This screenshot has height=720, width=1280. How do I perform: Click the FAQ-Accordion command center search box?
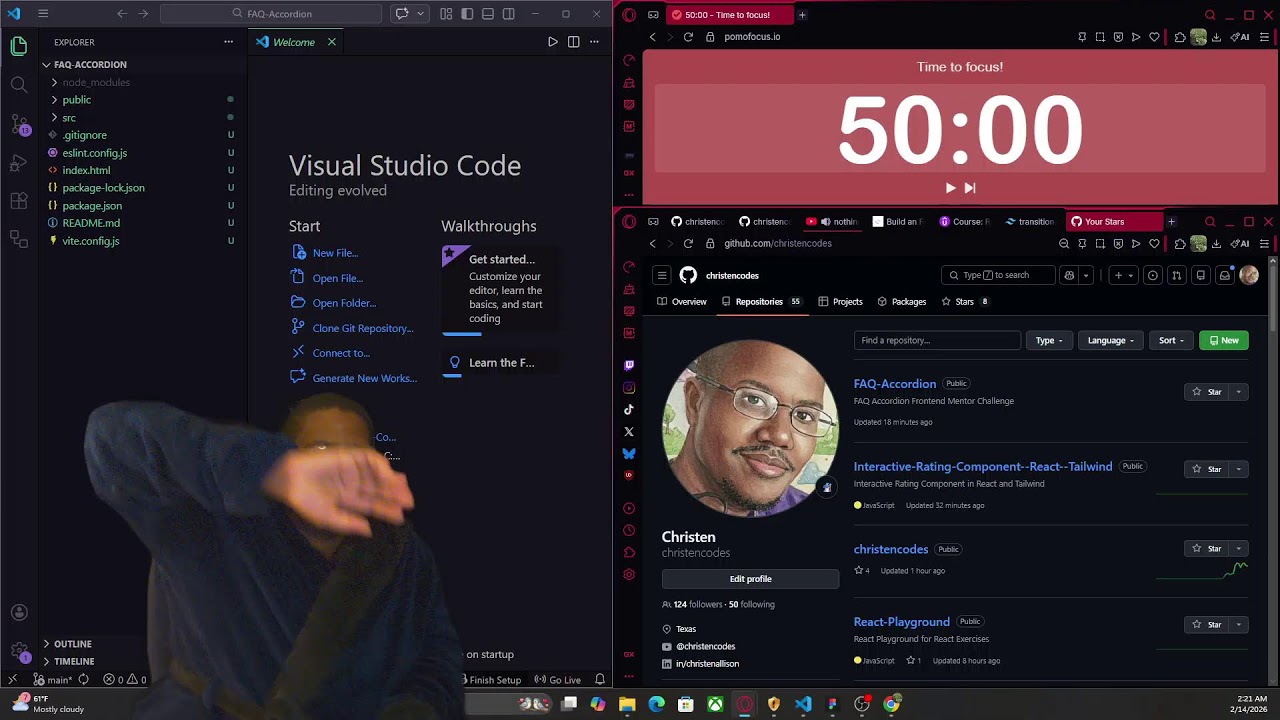(x=271, y=14)
